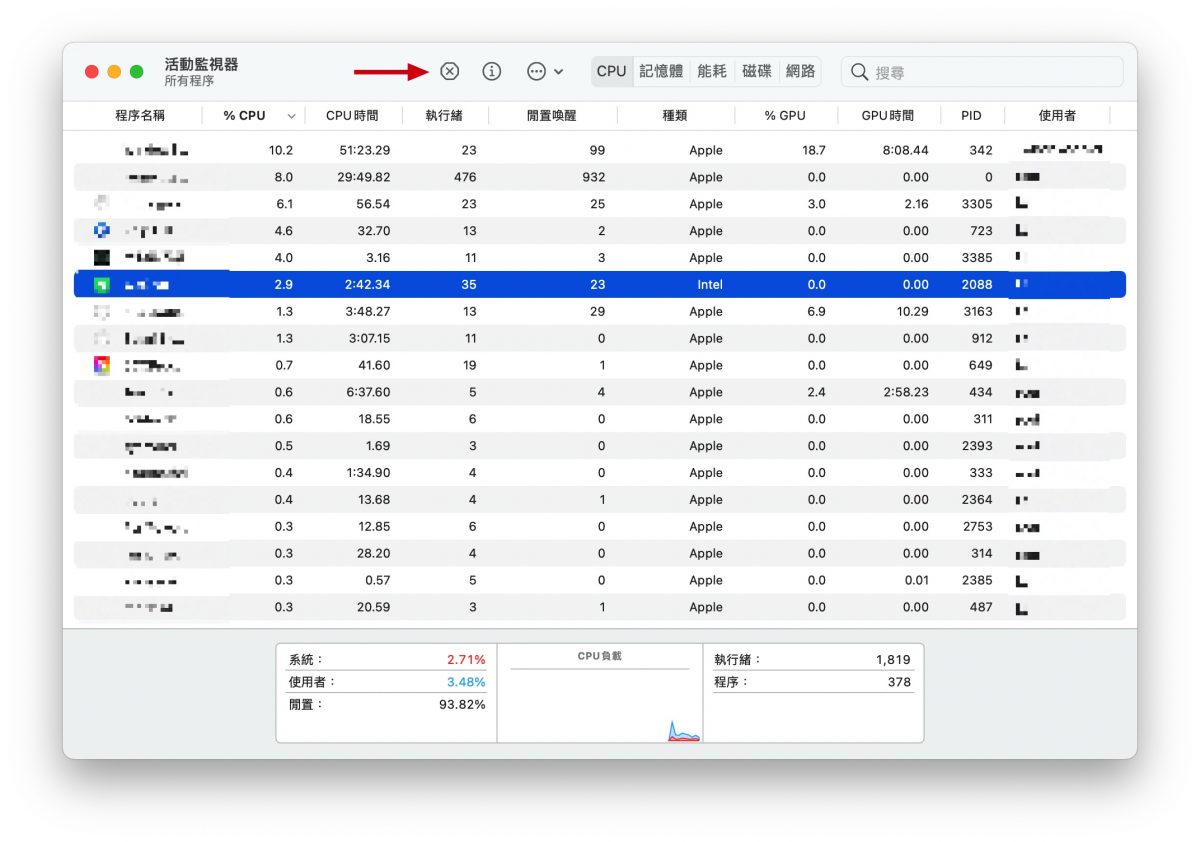Viewport: 1200px width, 842px height.
Task: Toggle sort arrow on % CPU column
Action: (292, 116)
